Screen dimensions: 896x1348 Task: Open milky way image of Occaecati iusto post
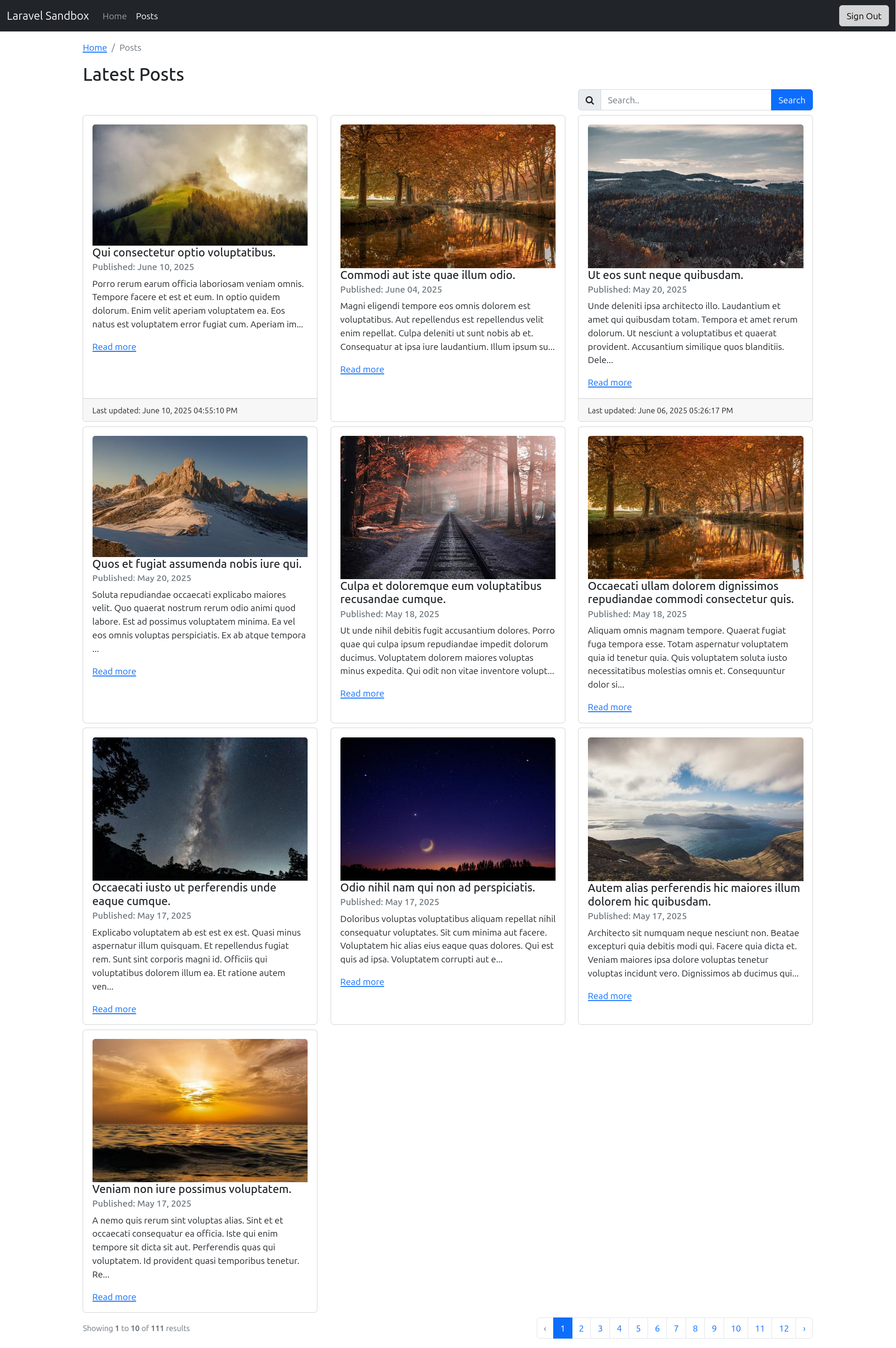tap(200, 809)
